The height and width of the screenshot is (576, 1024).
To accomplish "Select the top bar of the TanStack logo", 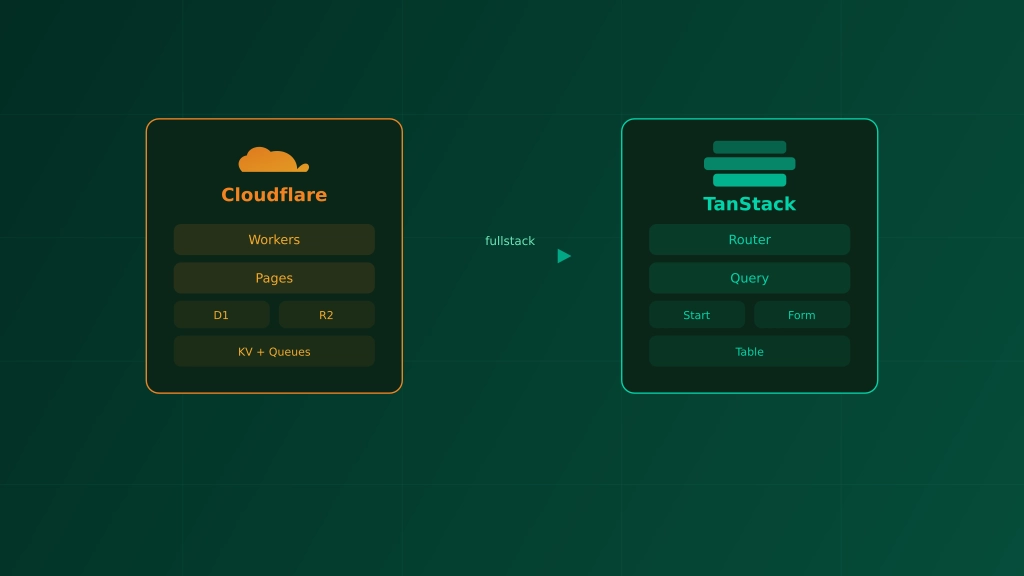I will coord(750,146).
